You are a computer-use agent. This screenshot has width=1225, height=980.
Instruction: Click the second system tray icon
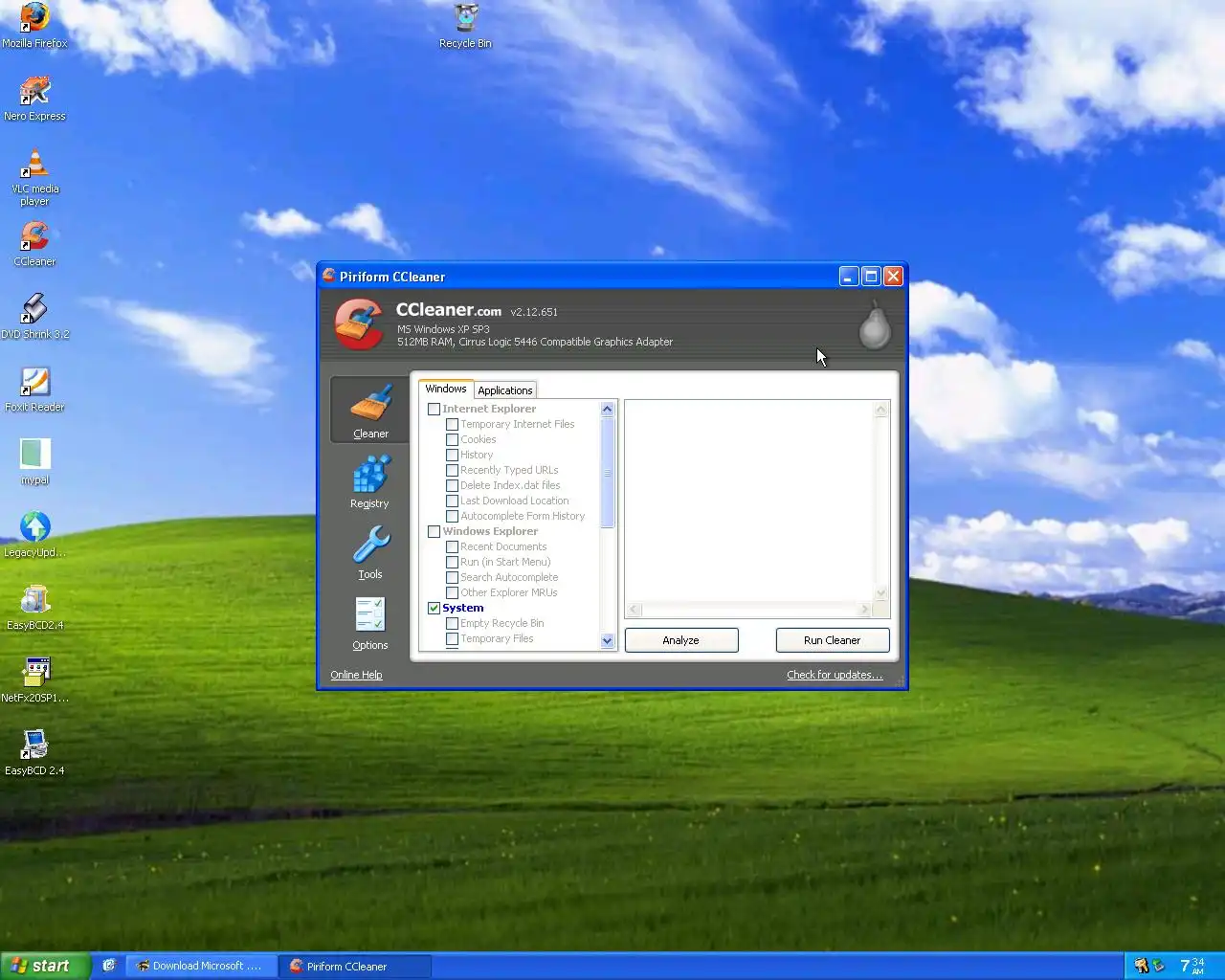pos(1158,966)
